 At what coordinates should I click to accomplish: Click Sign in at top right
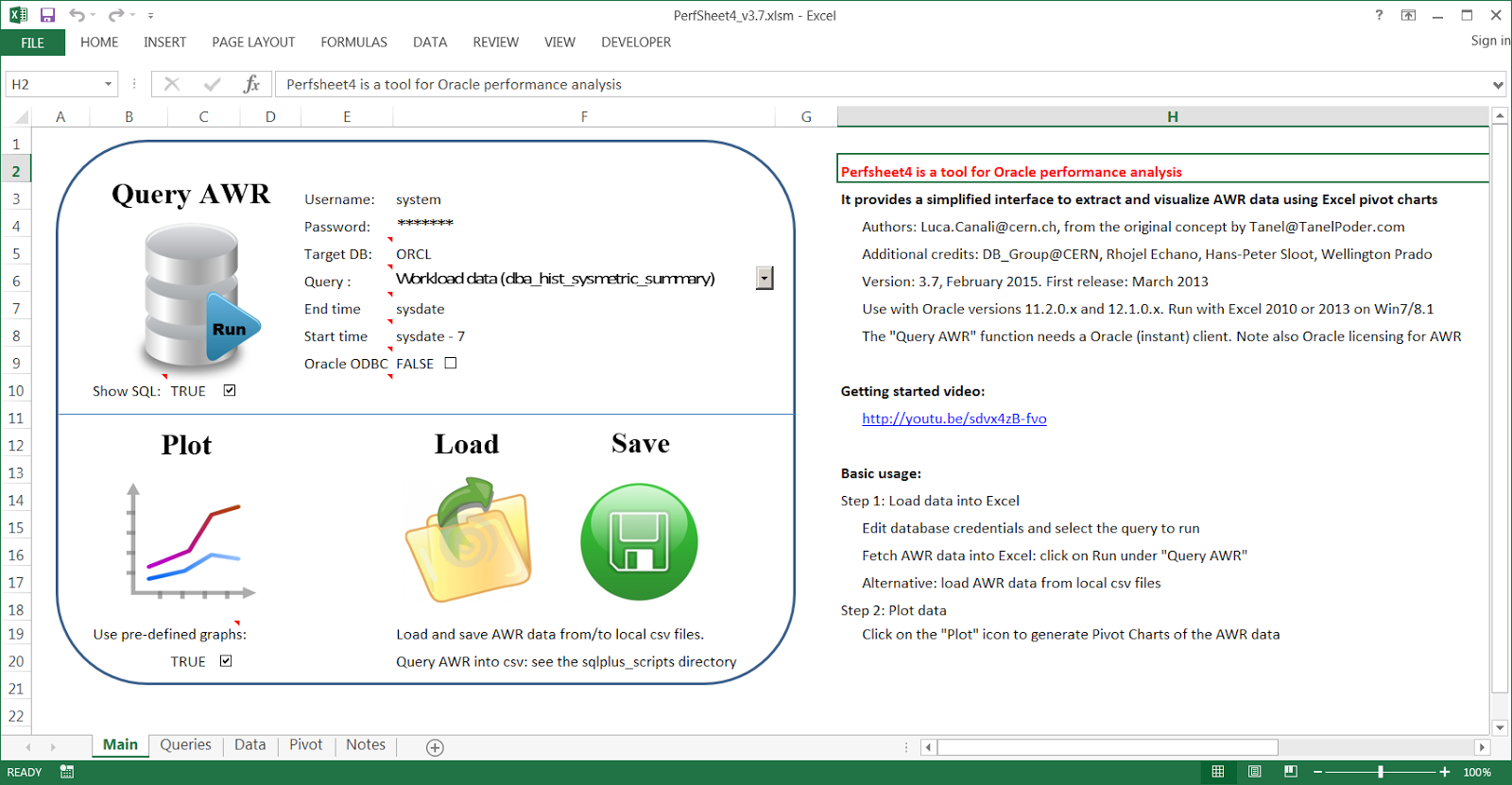1490,41
